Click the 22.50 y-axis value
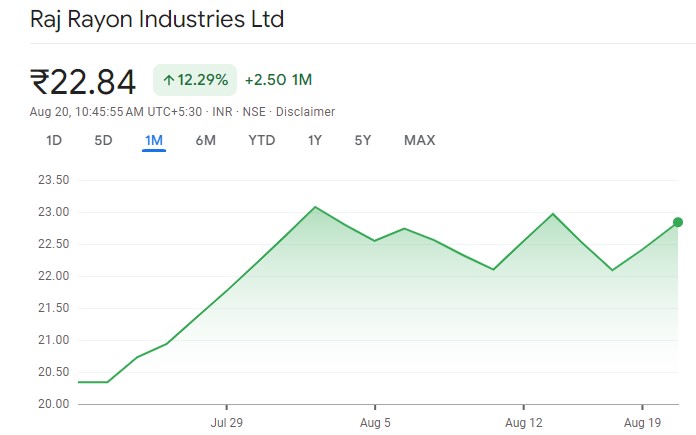Viewport: 696px width, 435px height. click(54, 244)
